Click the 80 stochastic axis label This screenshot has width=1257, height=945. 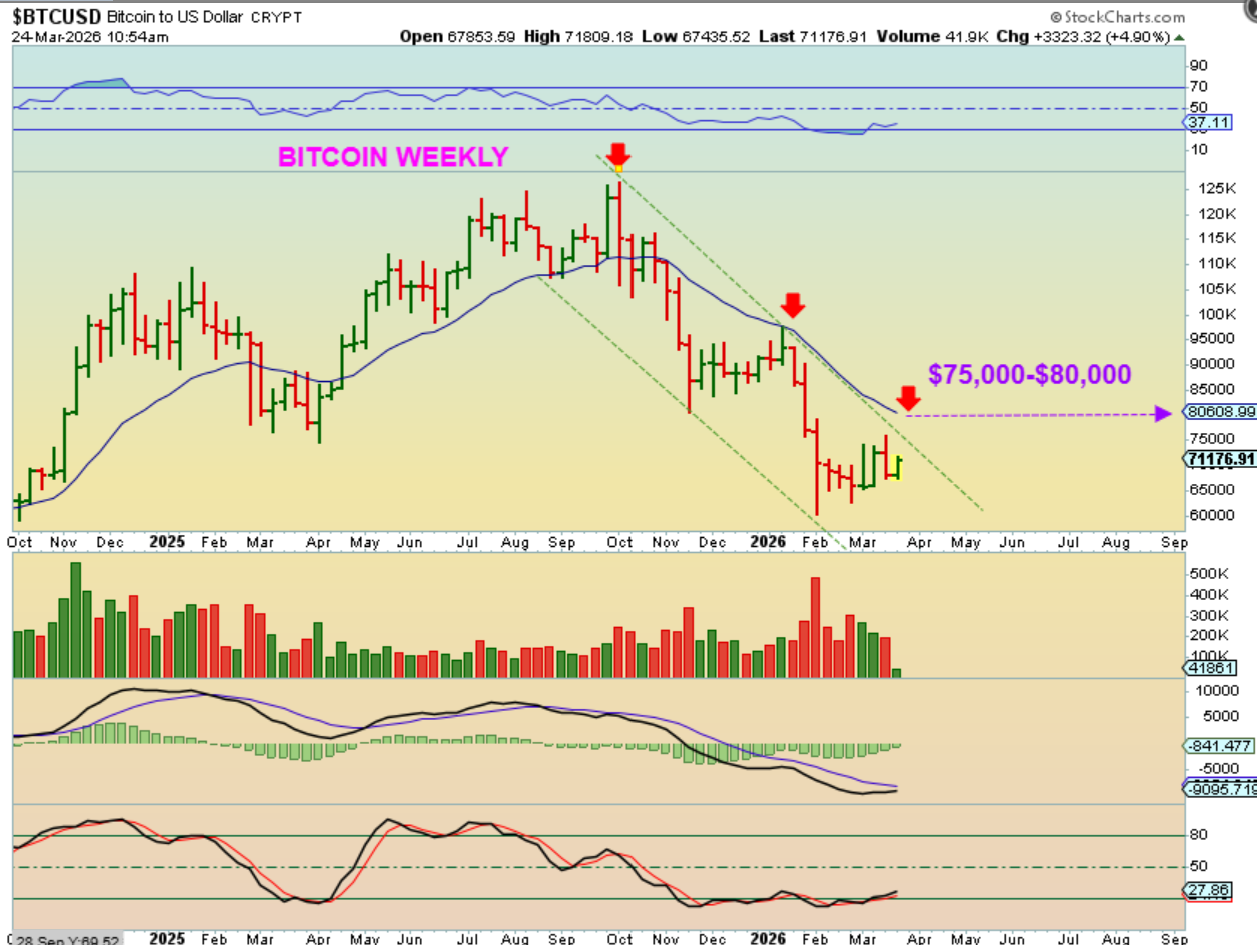(x=1197, y=835)
